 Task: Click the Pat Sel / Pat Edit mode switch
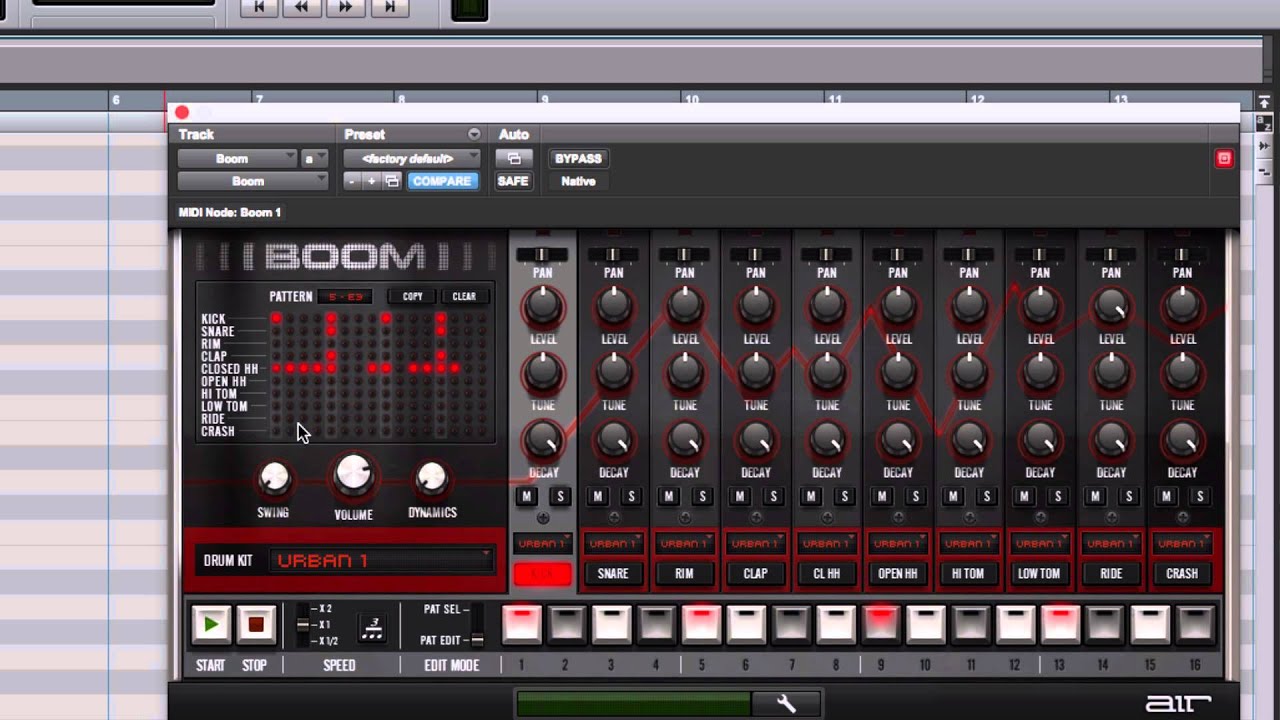click(477, 625)
